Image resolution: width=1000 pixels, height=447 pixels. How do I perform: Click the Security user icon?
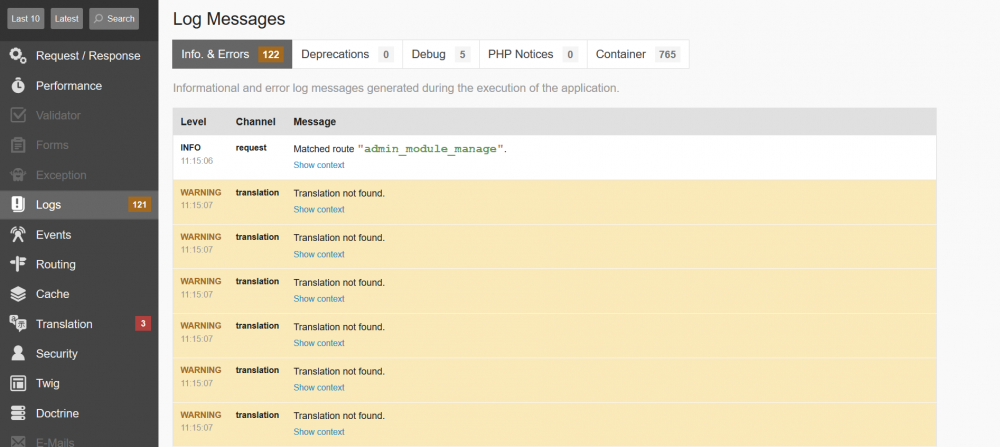pyautogui.click(x=18, y=353)
